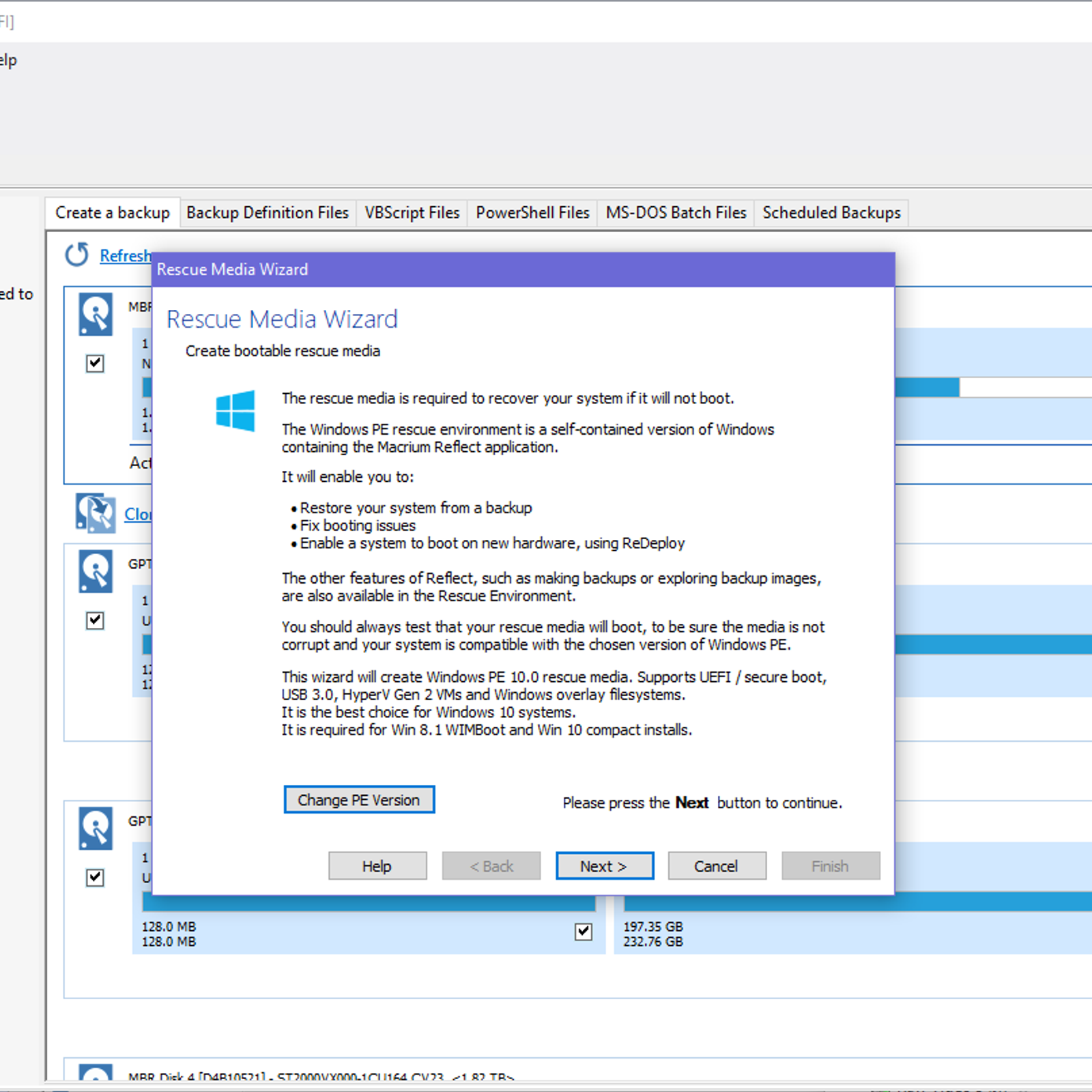Switch to Create a backup tab

pyautogui.click(x=113, y=213)
